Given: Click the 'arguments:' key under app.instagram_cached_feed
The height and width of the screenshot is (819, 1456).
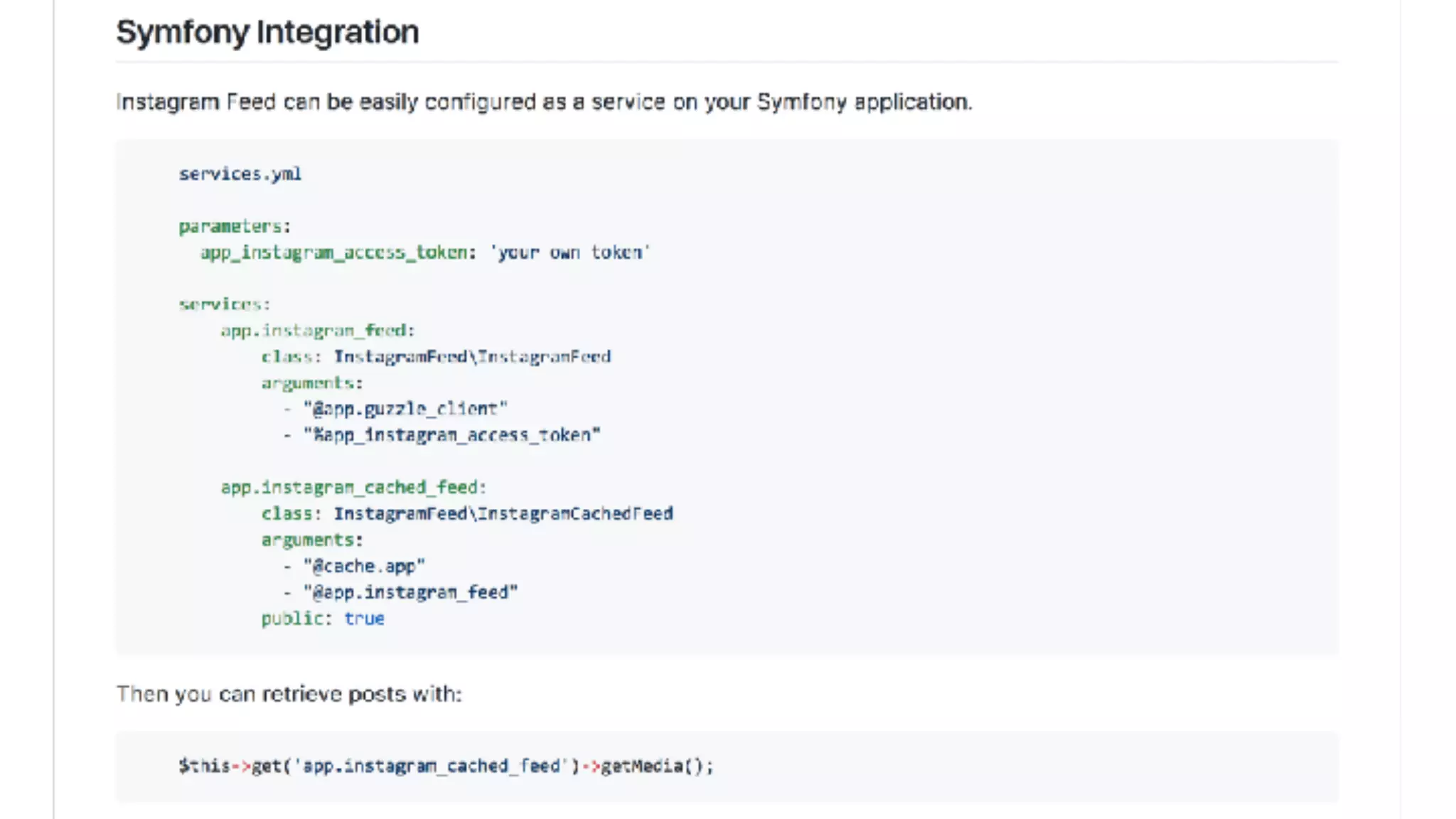Looking at the screenshot, I should (x=312, y=540).
